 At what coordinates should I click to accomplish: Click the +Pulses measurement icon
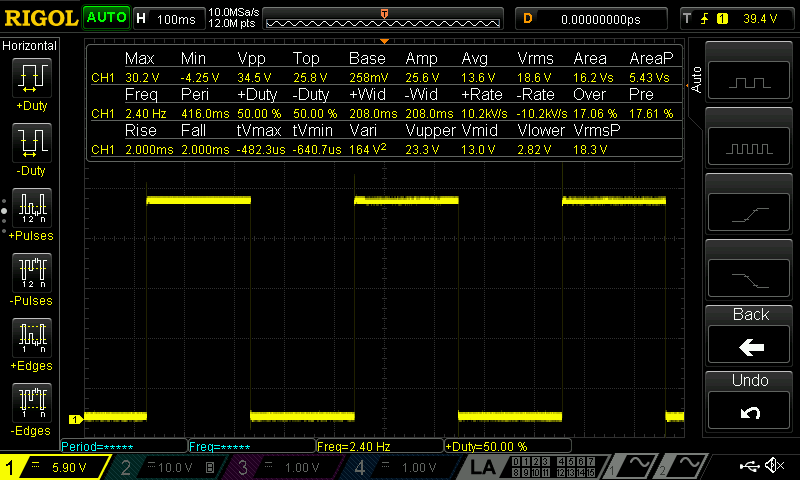coord(33,207)
